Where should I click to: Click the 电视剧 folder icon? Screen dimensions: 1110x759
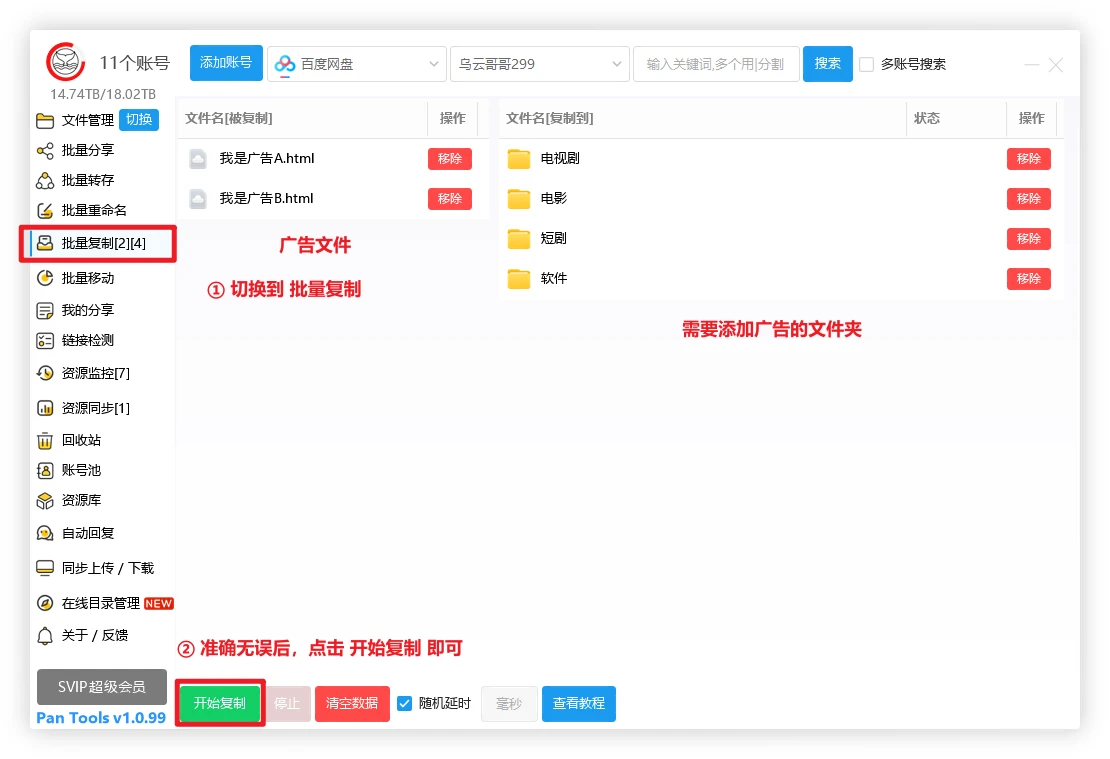(x=518, y=159)
